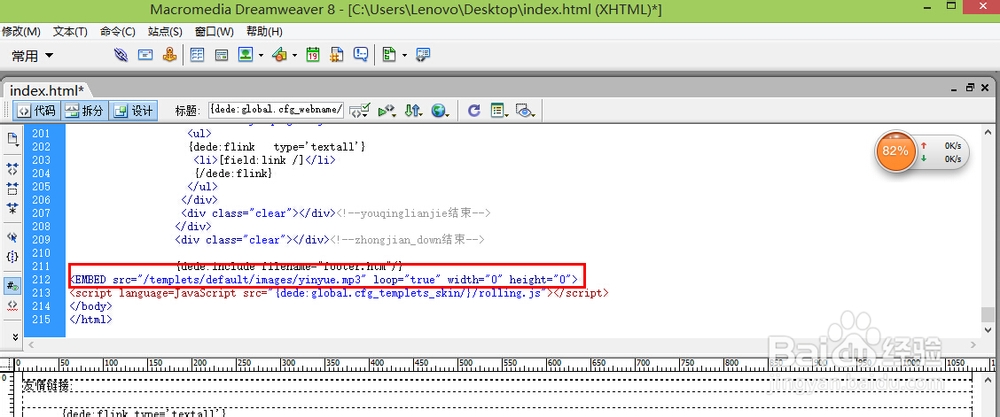Viewport: 1000px width, 417px height.
Task: Collapse the full tag
Action: coord(13,169)
